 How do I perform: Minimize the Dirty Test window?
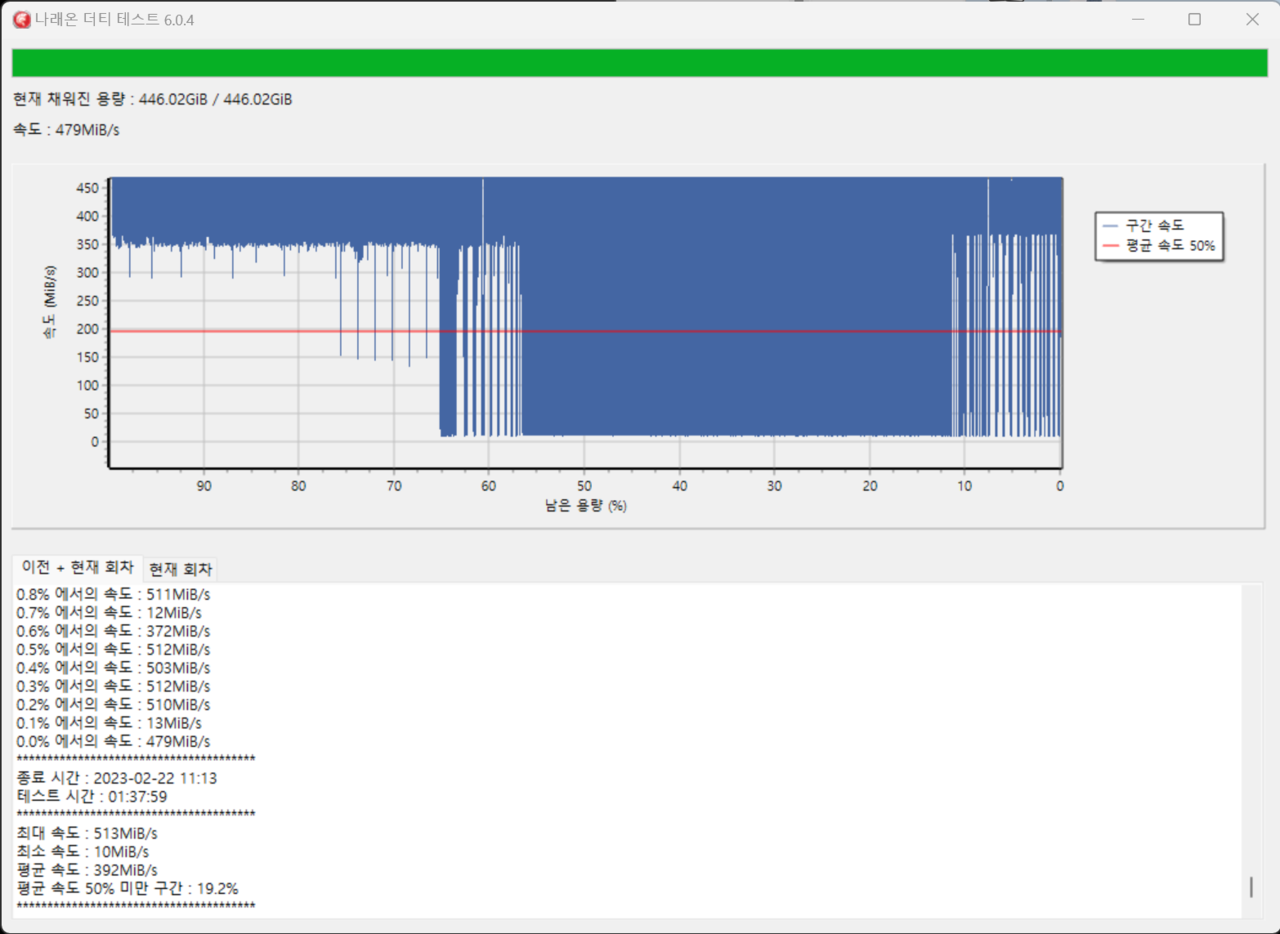coord(1137,20)
